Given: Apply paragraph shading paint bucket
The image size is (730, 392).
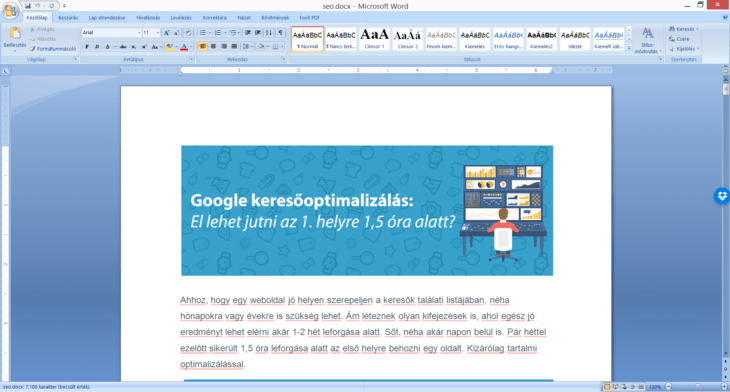Looking at the screenshot, I should [x=261, y=47].
